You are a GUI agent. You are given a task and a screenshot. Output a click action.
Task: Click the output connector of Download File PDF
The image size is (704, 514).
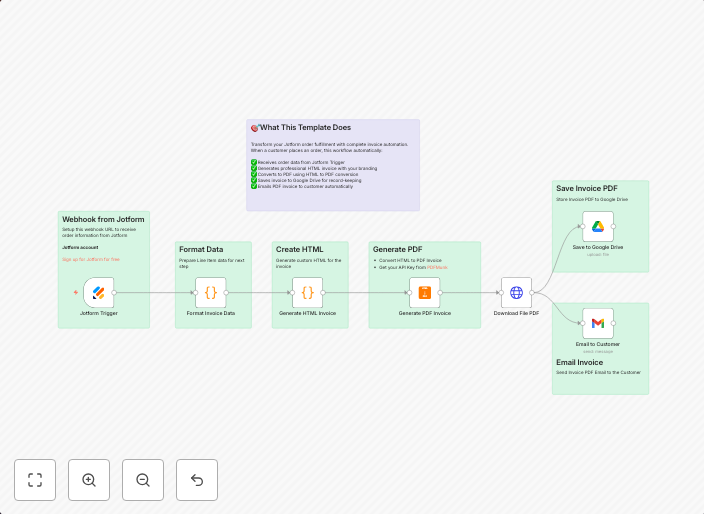[532, 293]
